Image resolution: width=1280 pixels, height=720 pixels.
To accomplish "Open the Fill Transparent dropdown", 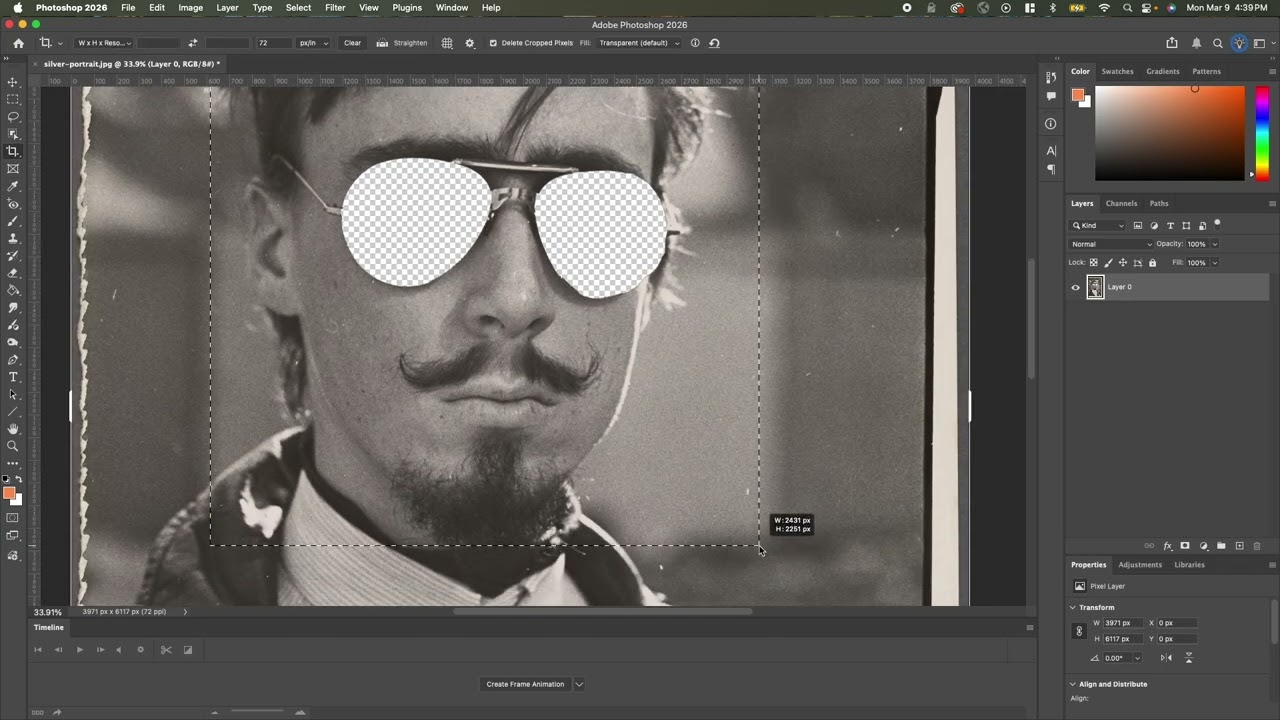I will coord(639,43).
